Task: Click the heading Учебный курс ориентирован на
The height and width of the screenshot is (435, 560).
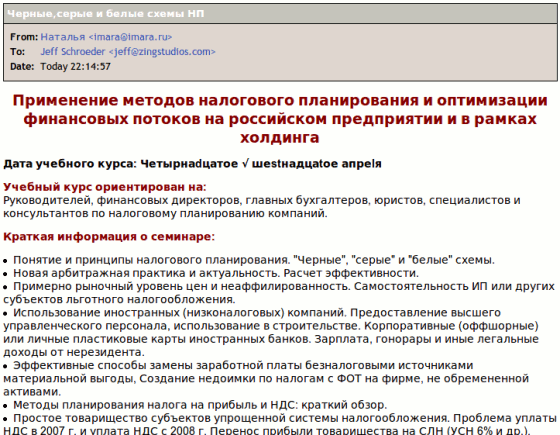Action: [105, 187]
